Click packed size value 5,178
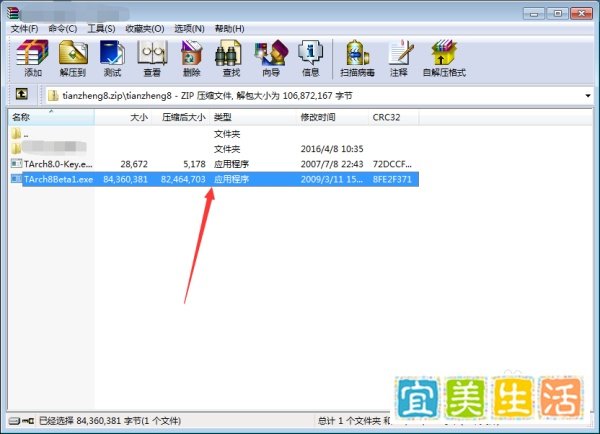Image resolution: width=600 pixels, height=434 pixels. tap(194, 164)
